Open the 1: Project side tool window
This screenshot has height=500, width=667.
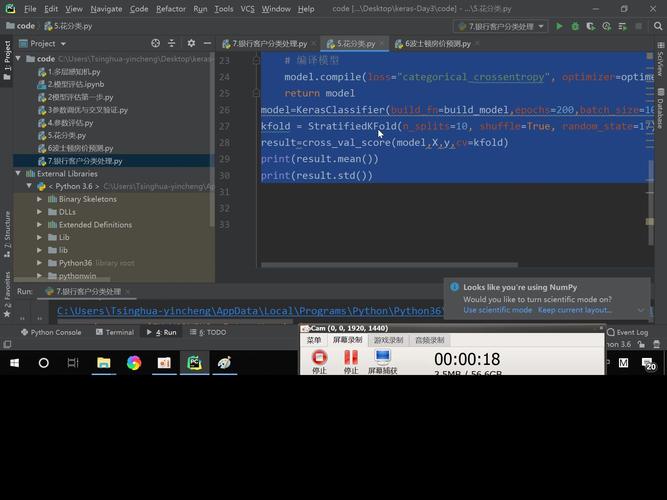click(x=7, y=60)
